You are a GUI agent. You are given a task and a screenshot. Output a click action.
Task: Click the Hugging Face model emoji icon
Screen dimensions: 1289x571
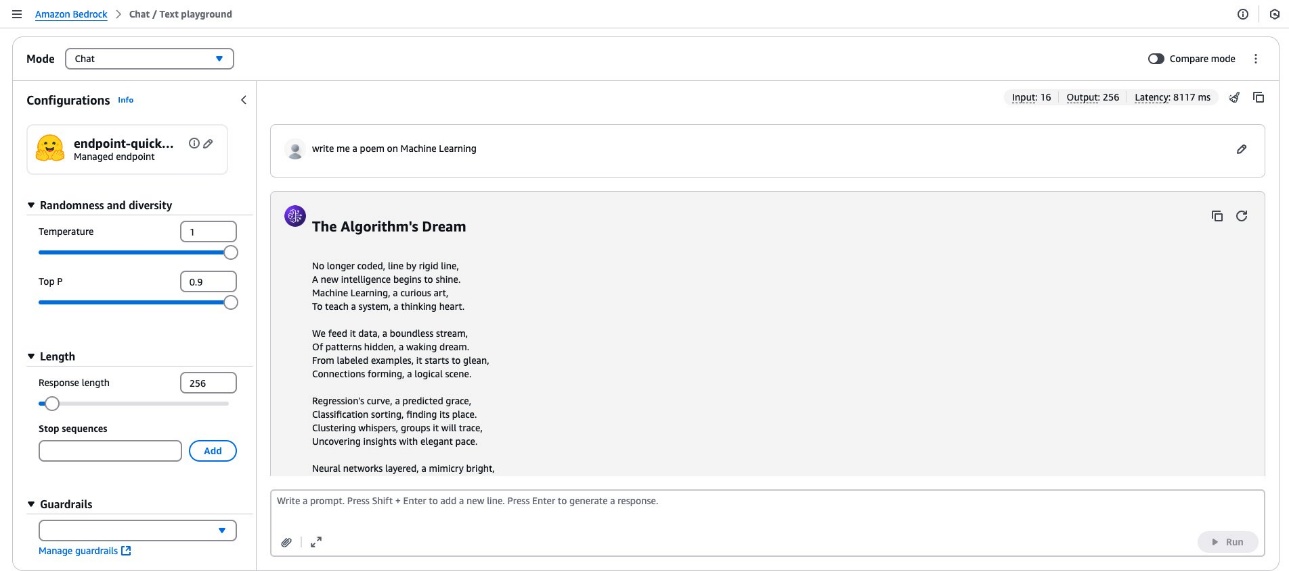pyautogui.click(x=50, y=149)
